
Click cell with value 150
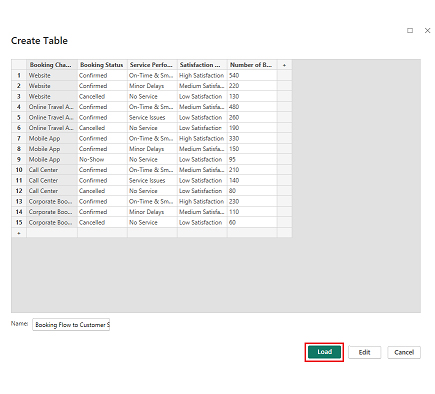click(x=252, y=149)
